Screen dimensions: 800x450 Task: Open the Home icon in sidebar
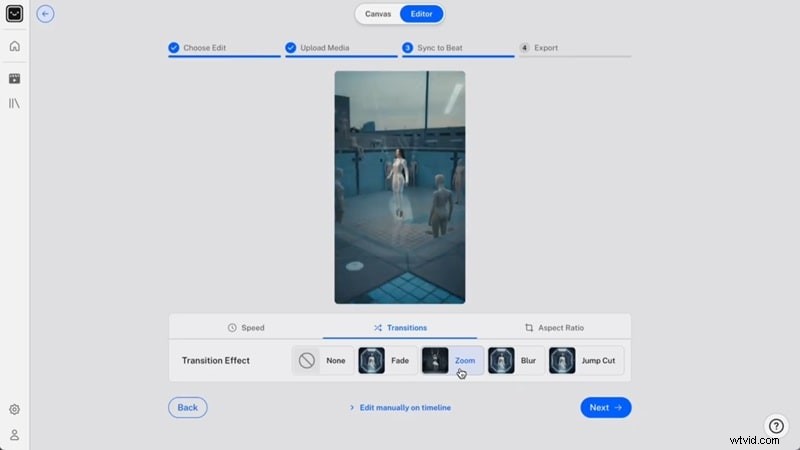click(x=14, y=46)
